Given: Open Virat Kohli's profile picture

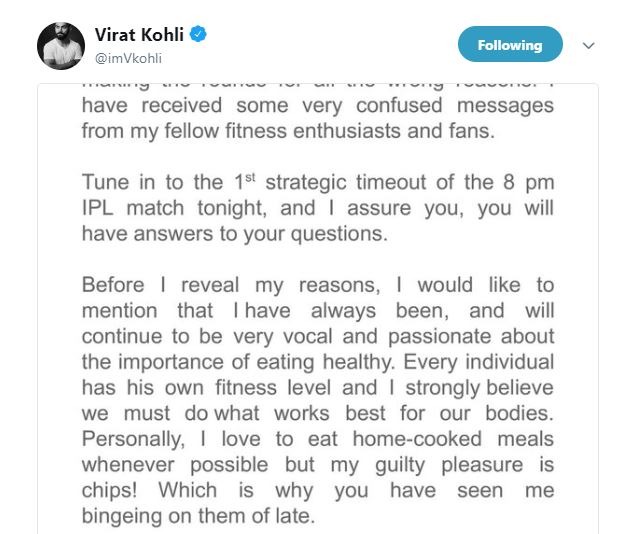Looking at the screenshot, I should coord(61,46).
